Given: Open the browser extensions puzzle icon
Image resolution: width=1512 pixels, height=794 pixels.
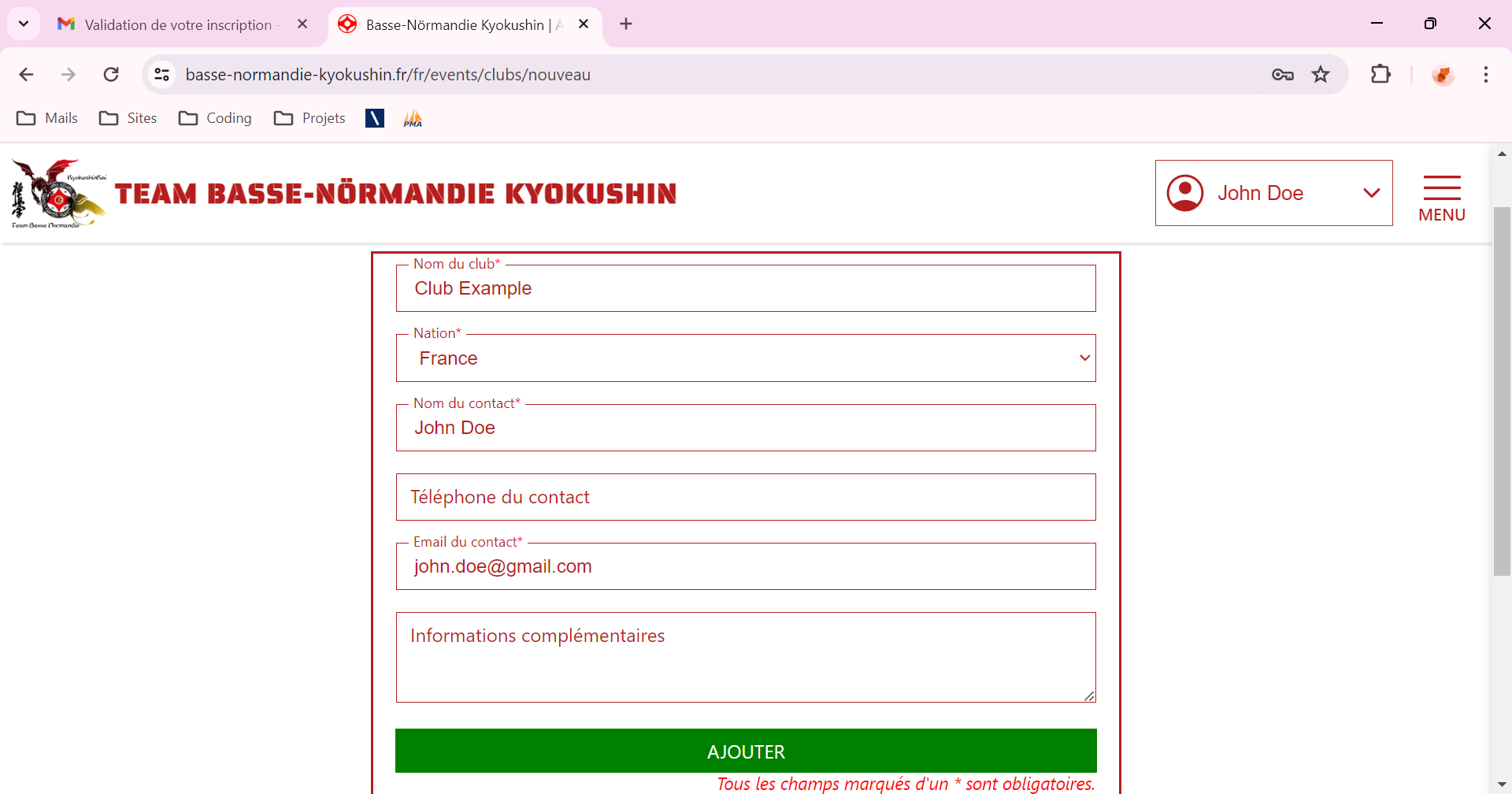Looking at the screenshot, I should pos(1380,75).
